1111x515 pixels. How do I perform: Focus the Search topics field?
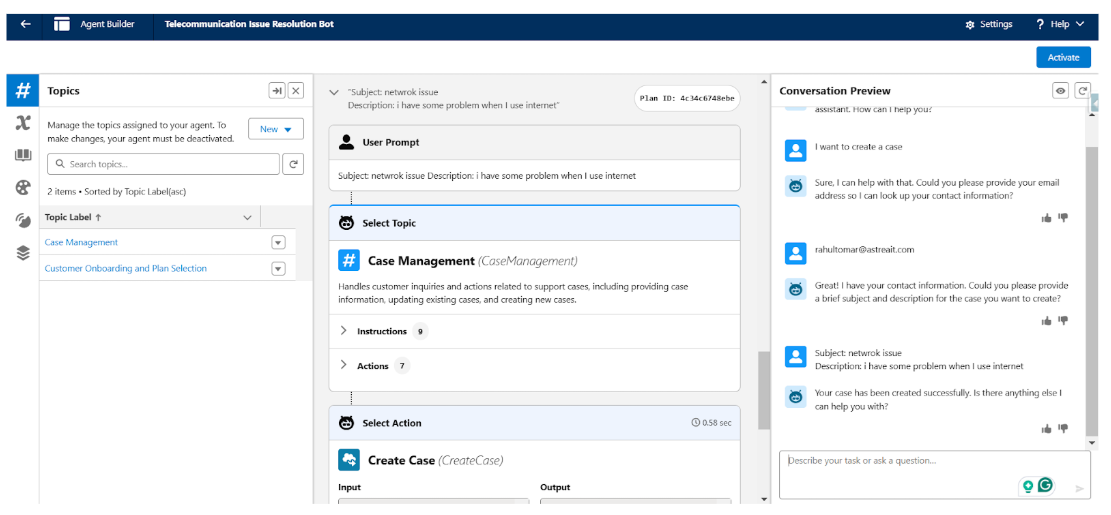(163, 164)
